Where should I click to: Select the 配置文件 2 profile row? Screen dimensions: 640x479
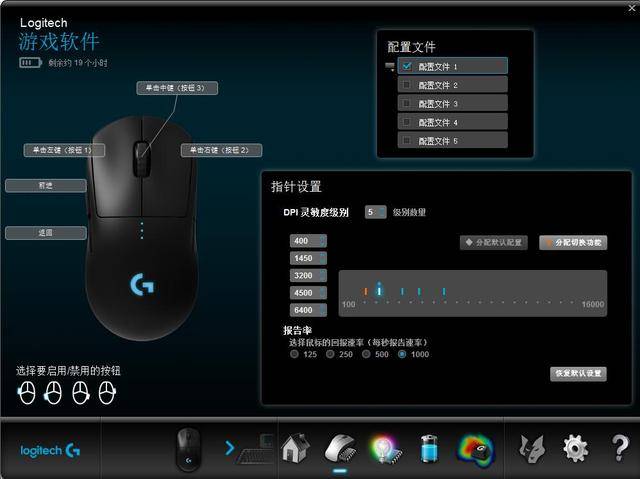pyautogui.click(x=453, y=85)
